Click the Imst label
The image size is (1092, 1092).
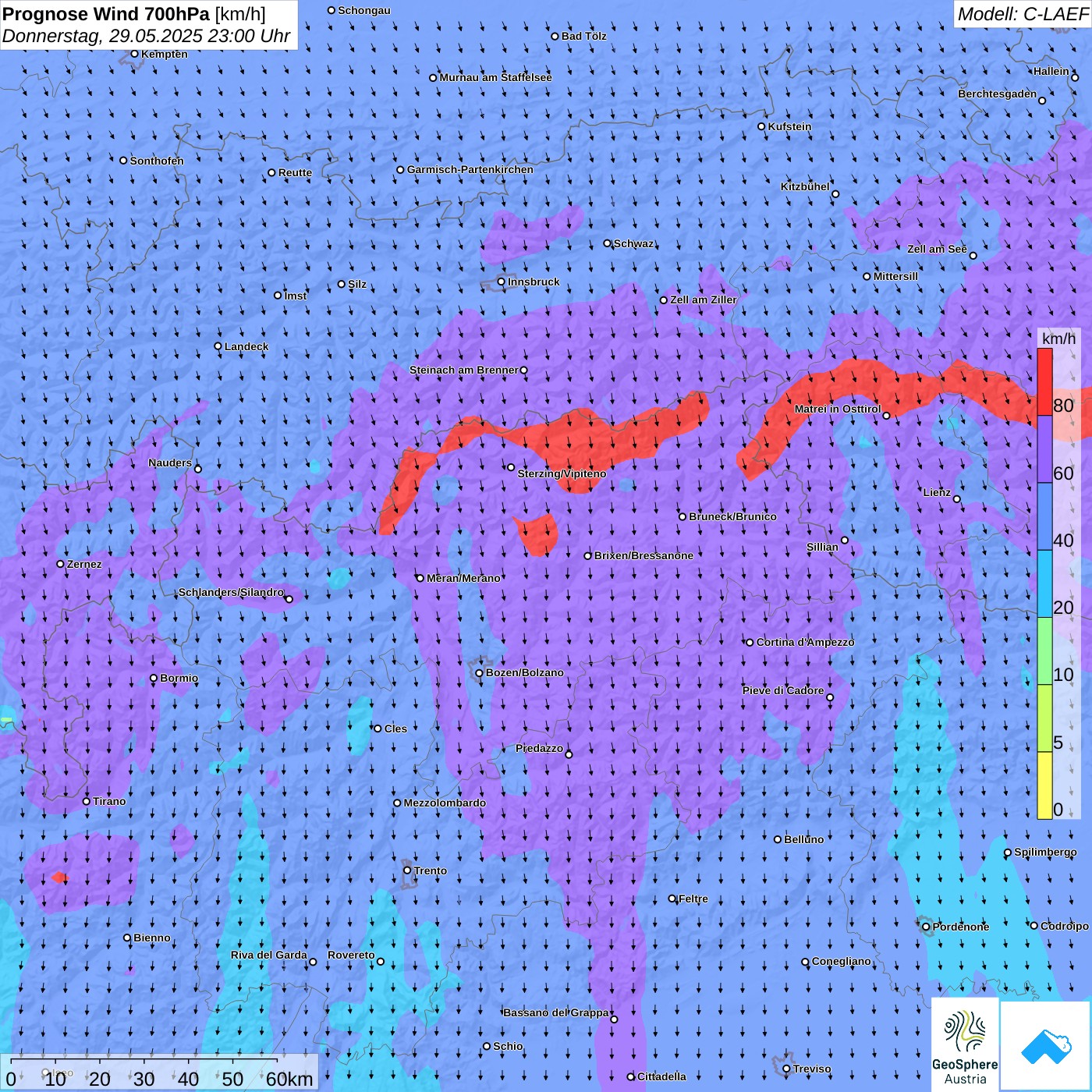(x=296, y=296)
